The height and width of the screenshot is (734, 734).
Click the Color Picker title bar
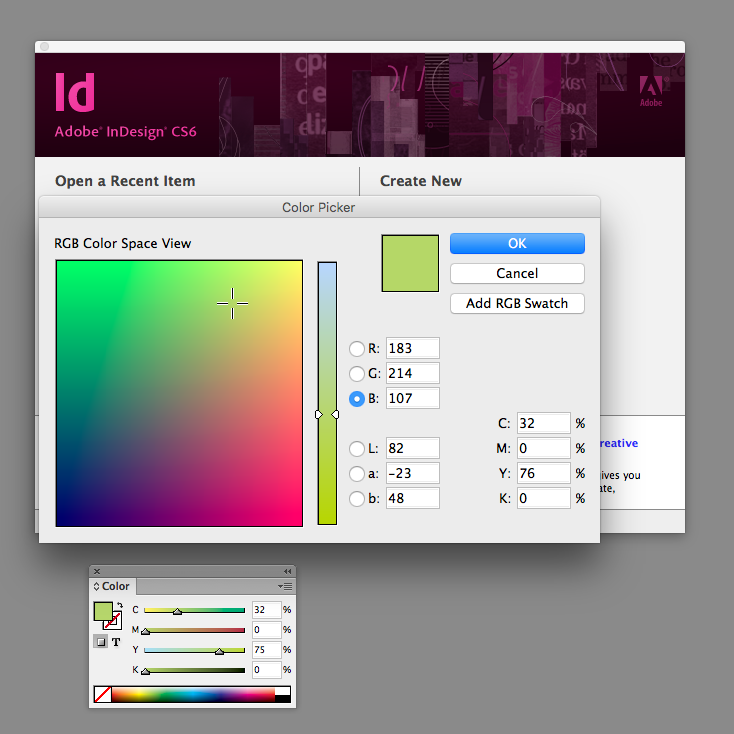(319, 207)
